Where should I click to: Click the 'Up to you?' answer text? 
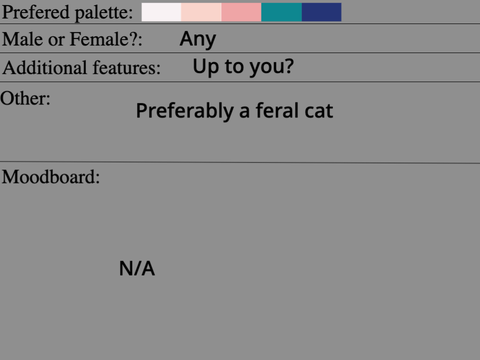[243, 67]
